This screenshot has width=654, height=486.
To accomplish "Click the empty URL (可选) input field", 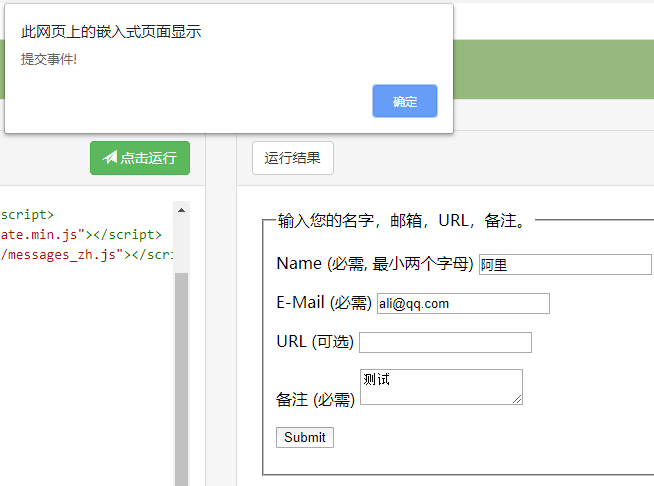I will (x=445, y=342).
